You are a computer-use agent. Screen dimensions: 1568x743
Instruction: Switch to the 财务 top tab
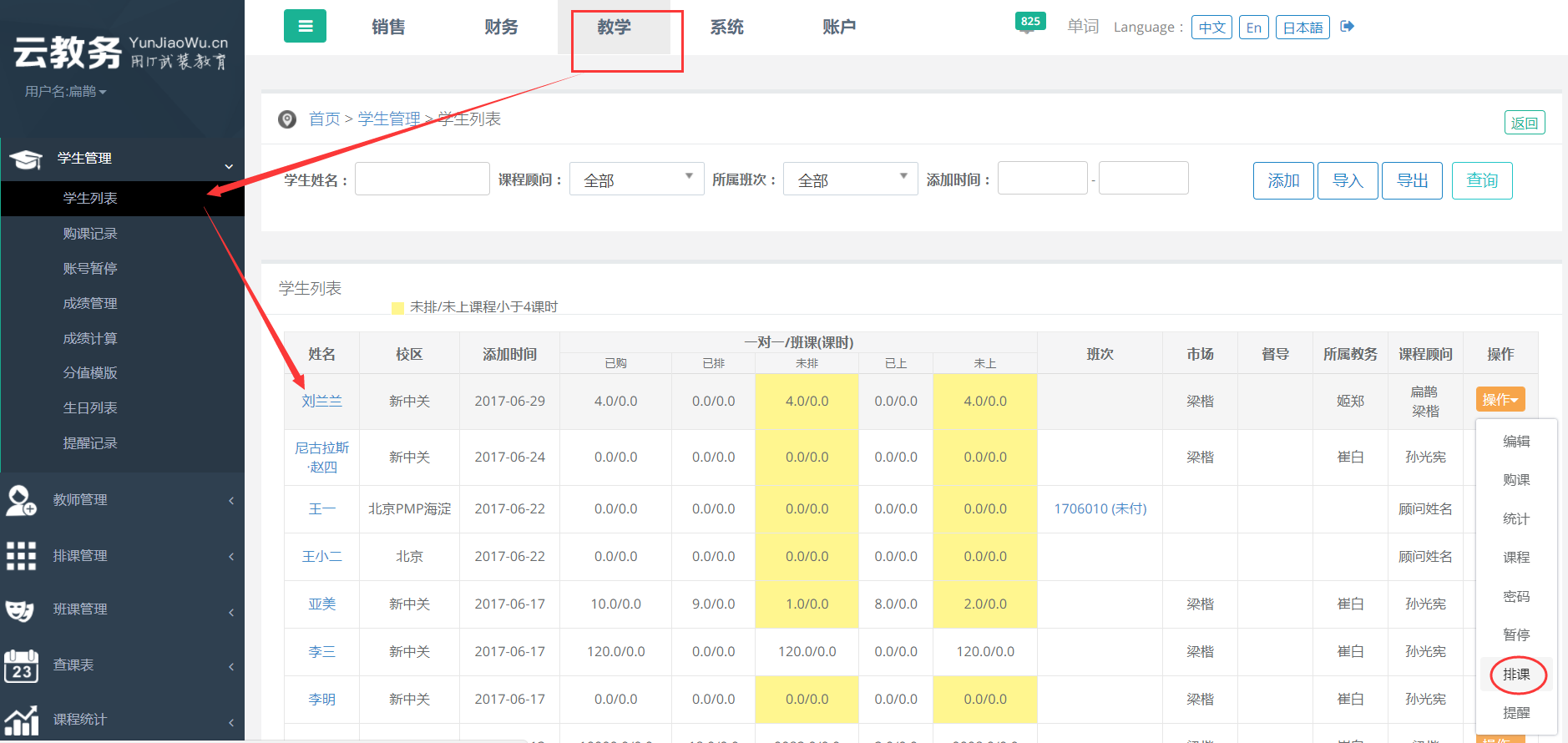501,28
